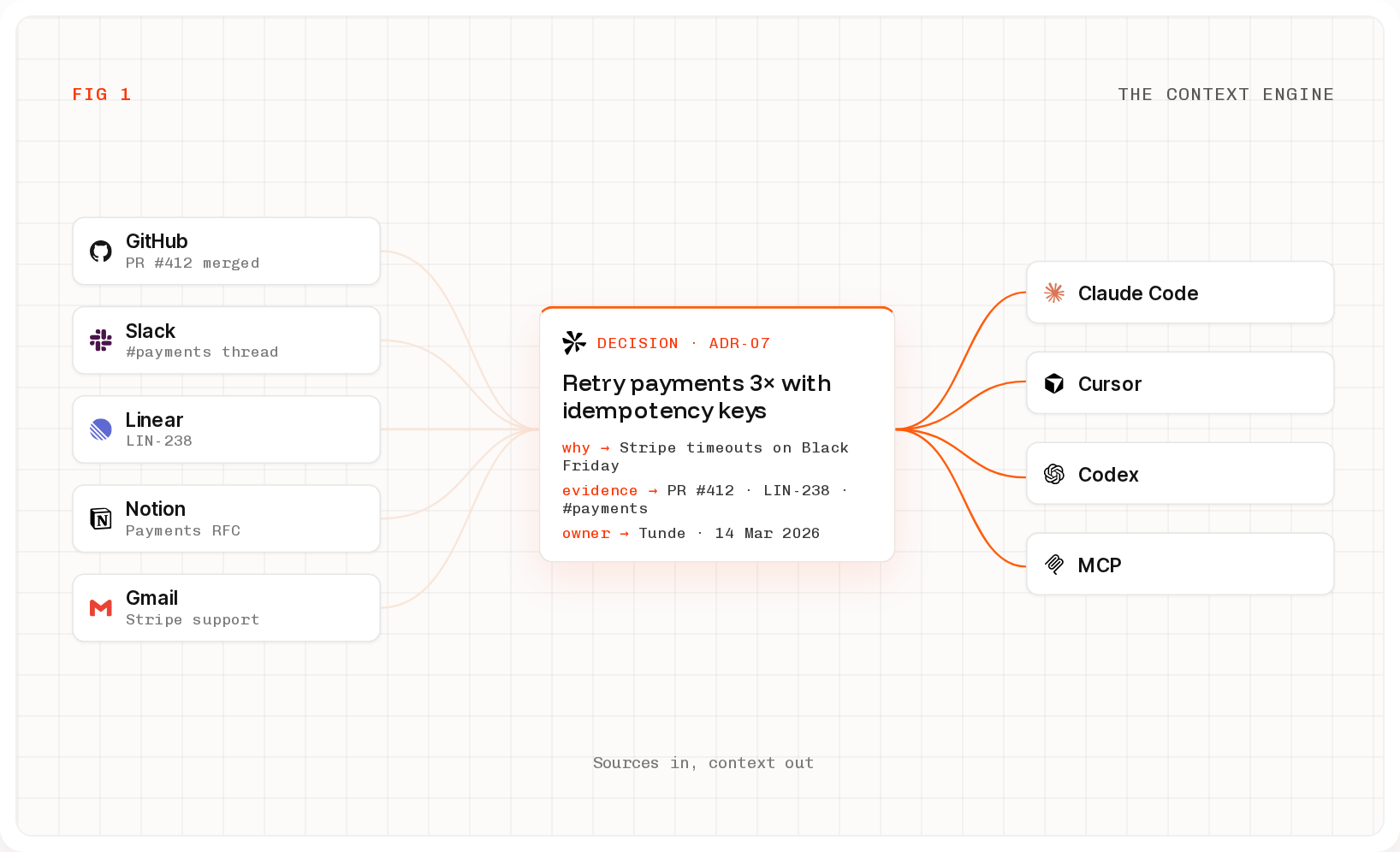Click the MCP logo icon

1054,565
